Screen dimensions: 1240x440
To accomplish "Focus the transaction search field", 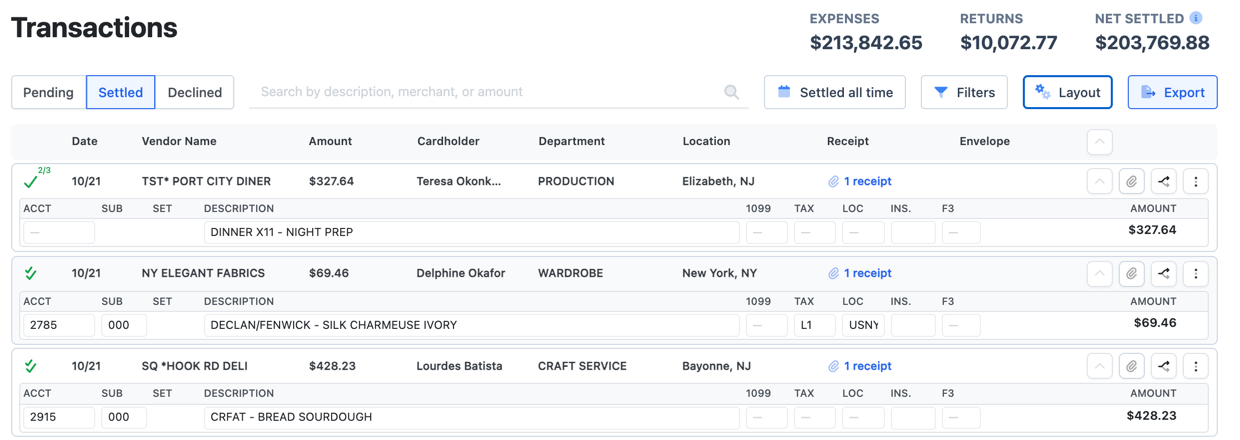I will pyautogui.click(x=498, y=92).
